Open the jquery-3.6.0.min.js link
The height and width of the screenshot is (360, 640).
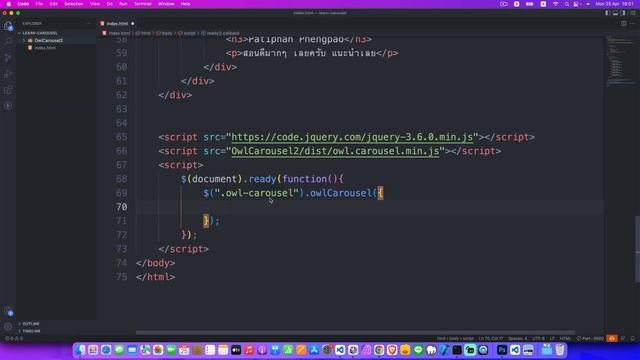352,137
